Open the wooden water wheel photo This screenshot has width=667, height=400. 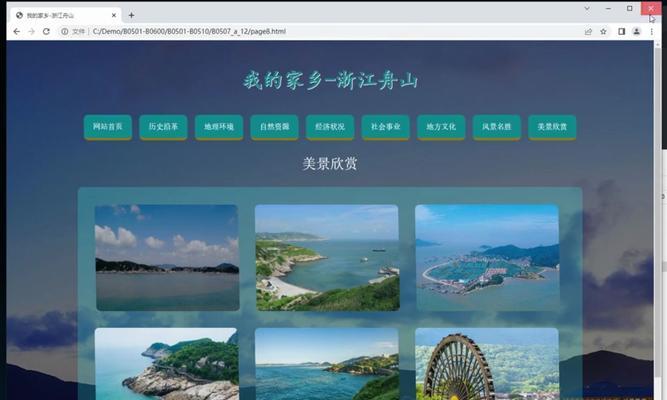pyautogui.click(x=487, y=364)
